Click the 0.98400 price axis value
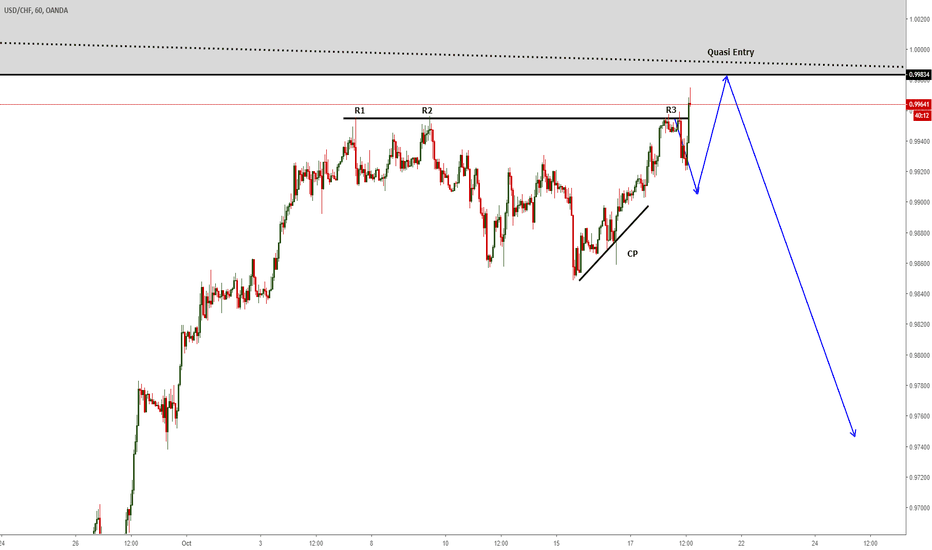932x550 pixels. [919, 294]
